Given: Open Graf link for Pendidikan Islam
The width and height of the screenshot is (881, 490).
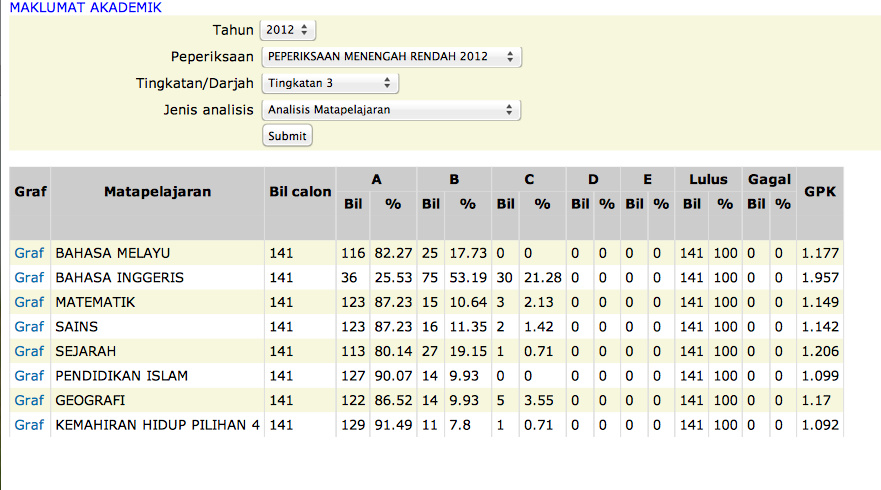Looking at the screenshot, I should click(x=29, y=376).
